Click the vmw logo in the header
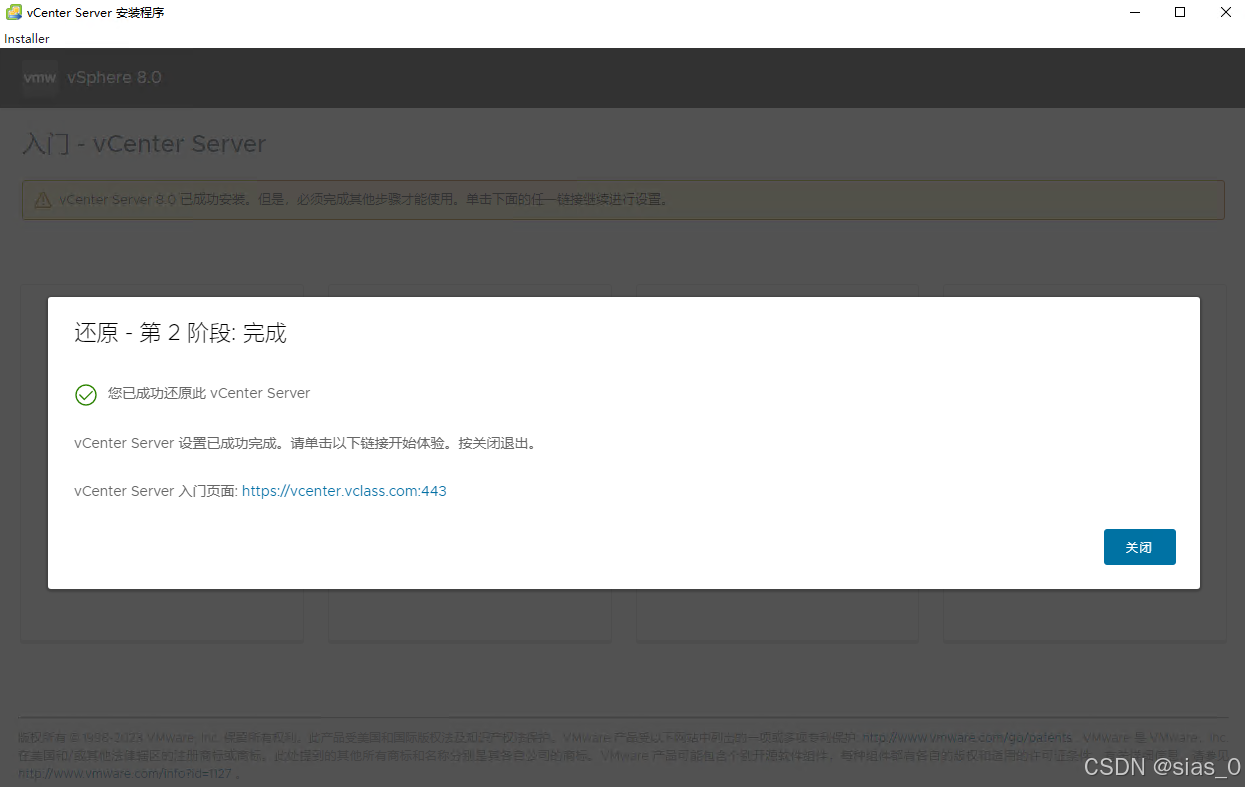The height and width of the screenshot is (787, 1245). click(40, 77)
